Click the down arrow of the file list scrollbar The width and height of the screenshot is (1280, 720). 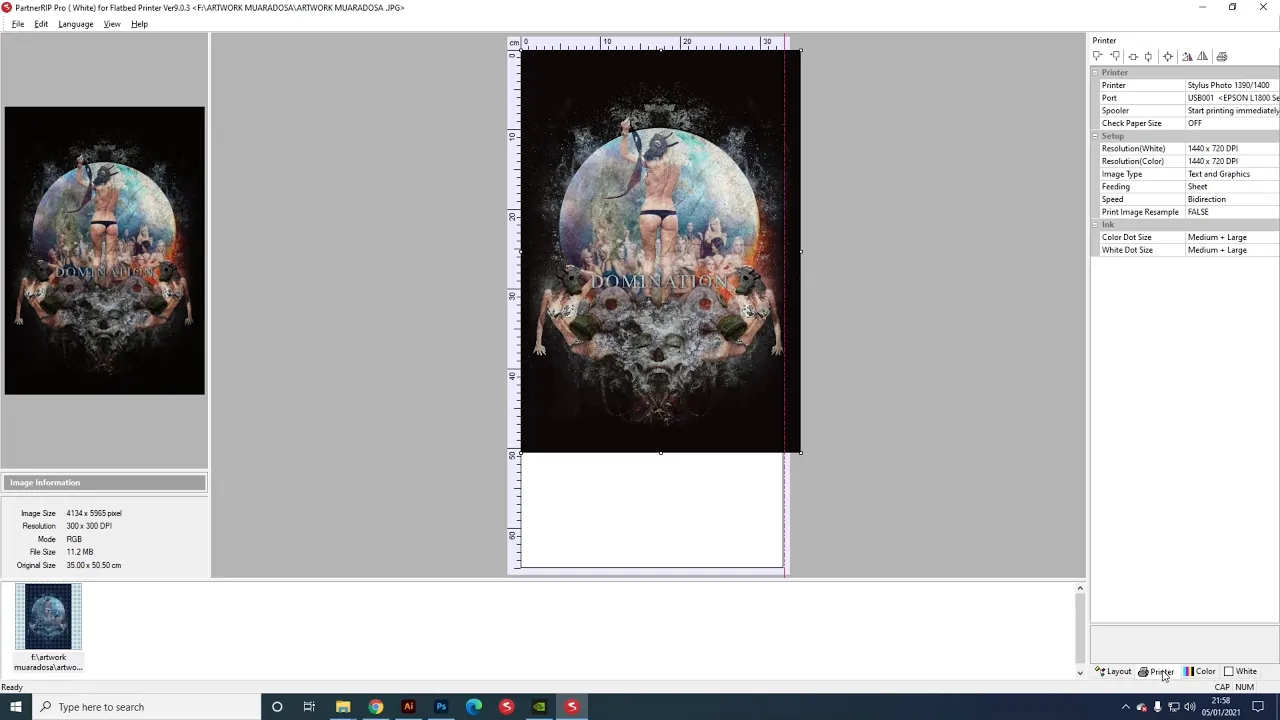click(x=1080, y=673)
